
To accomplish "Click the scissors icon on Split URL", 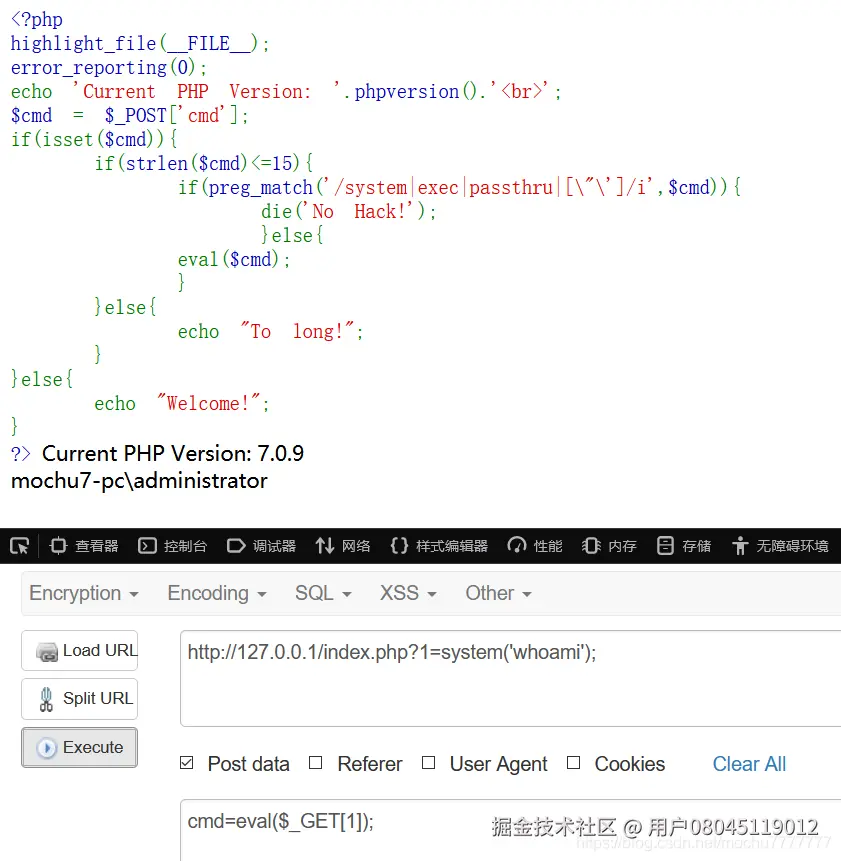I will click(46, 700).
